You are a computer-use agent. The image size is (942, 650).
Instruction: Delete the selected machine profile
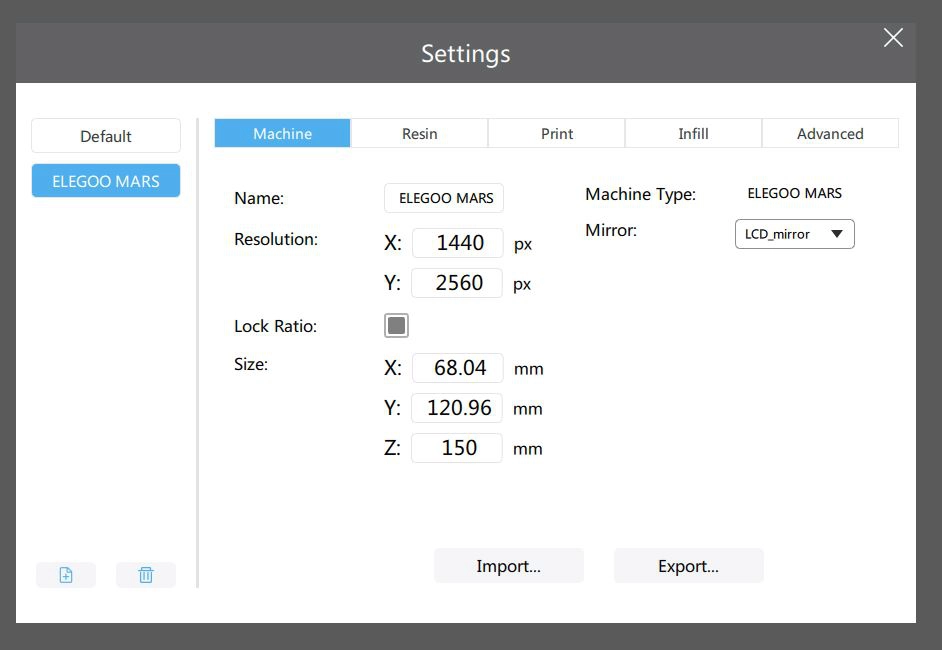click(146, 575)
